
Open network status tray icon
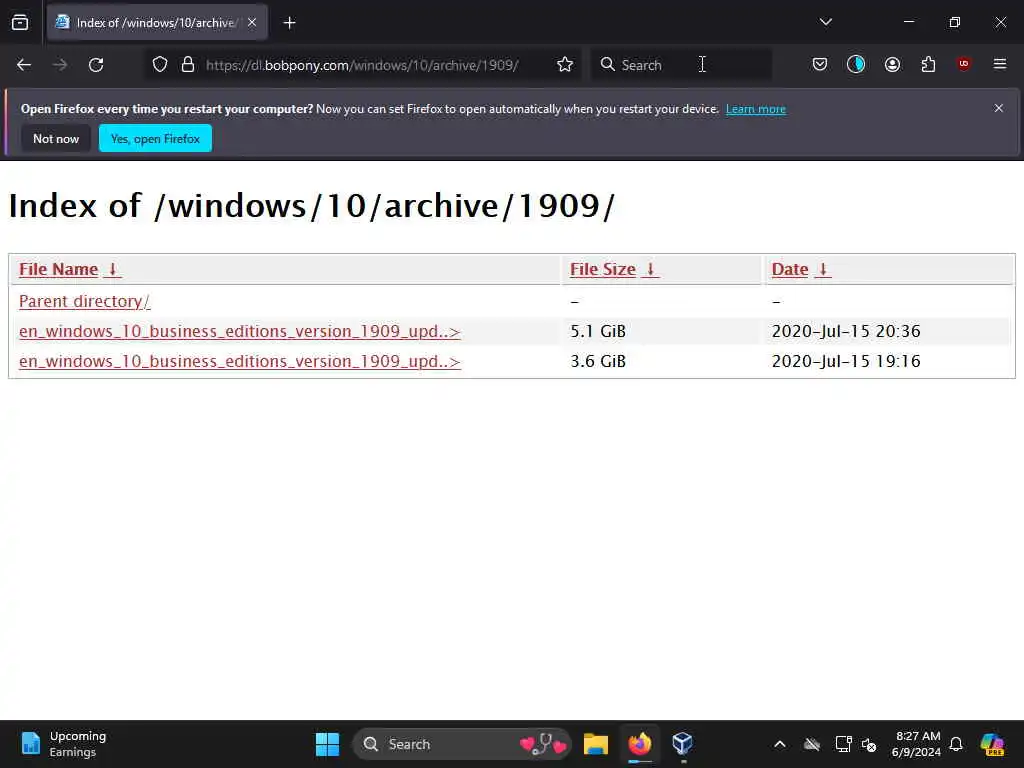tap(843, 744)
